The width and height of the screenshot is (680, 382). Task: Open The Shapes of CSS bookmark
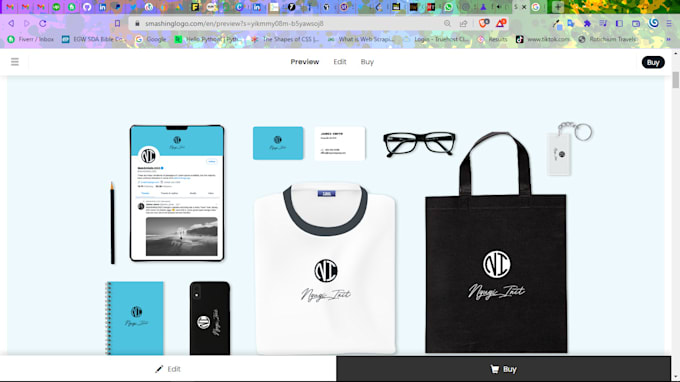pos(284,39)
